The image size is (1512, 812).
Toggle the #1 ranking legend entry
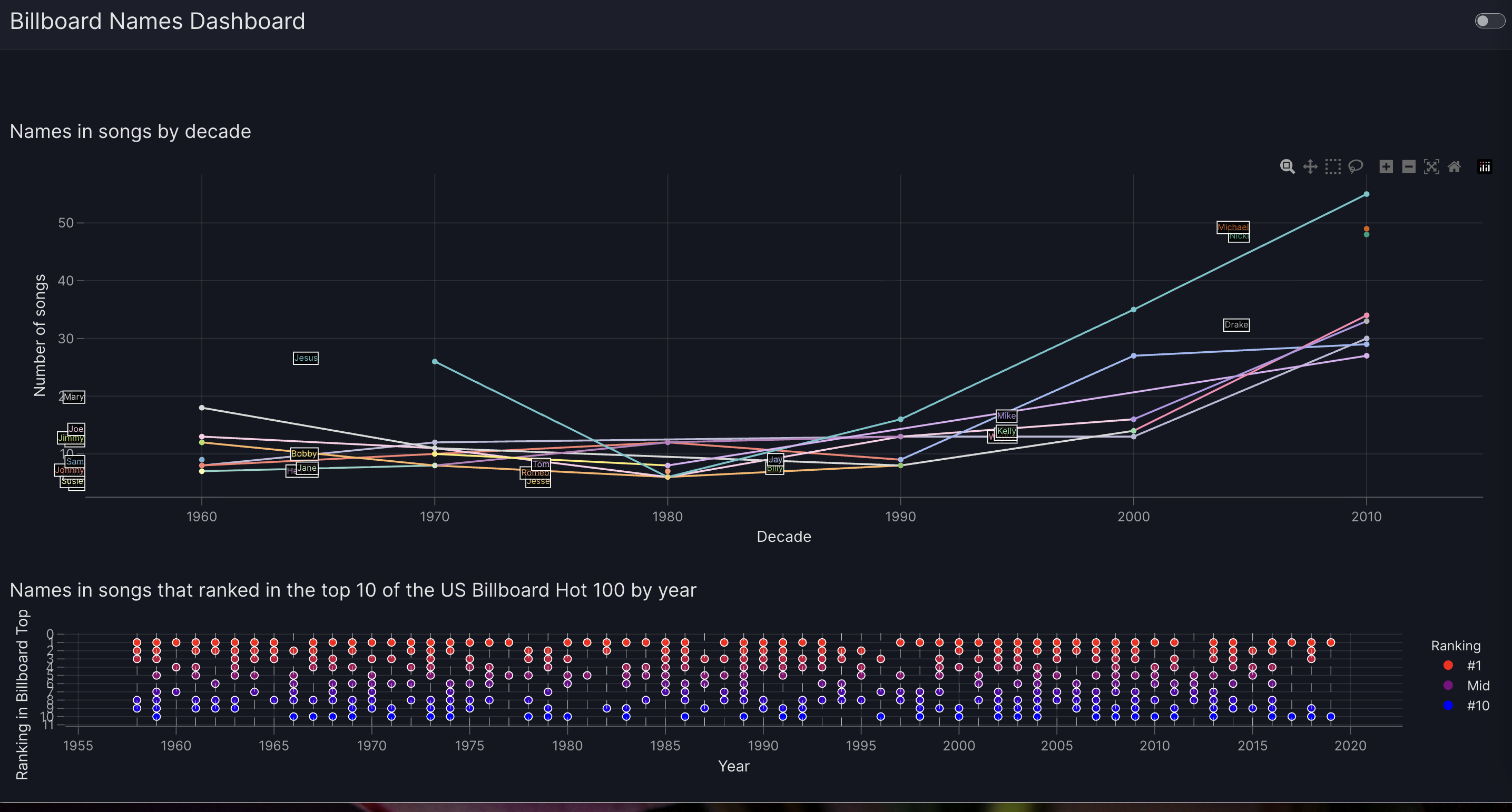[x=1473, y=665]
